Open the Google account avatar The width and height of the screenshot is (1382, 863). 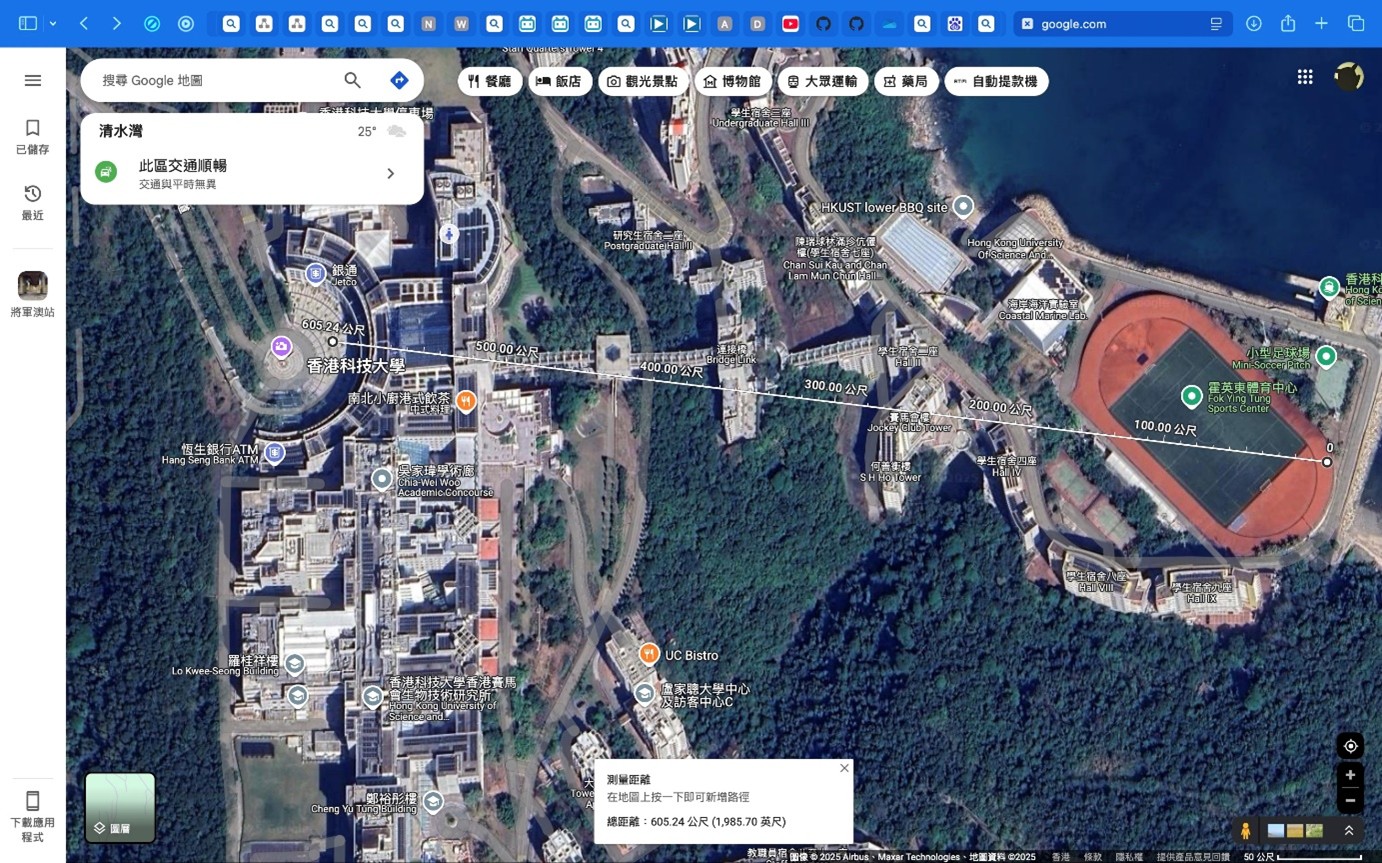click(x=1349, y=77)
